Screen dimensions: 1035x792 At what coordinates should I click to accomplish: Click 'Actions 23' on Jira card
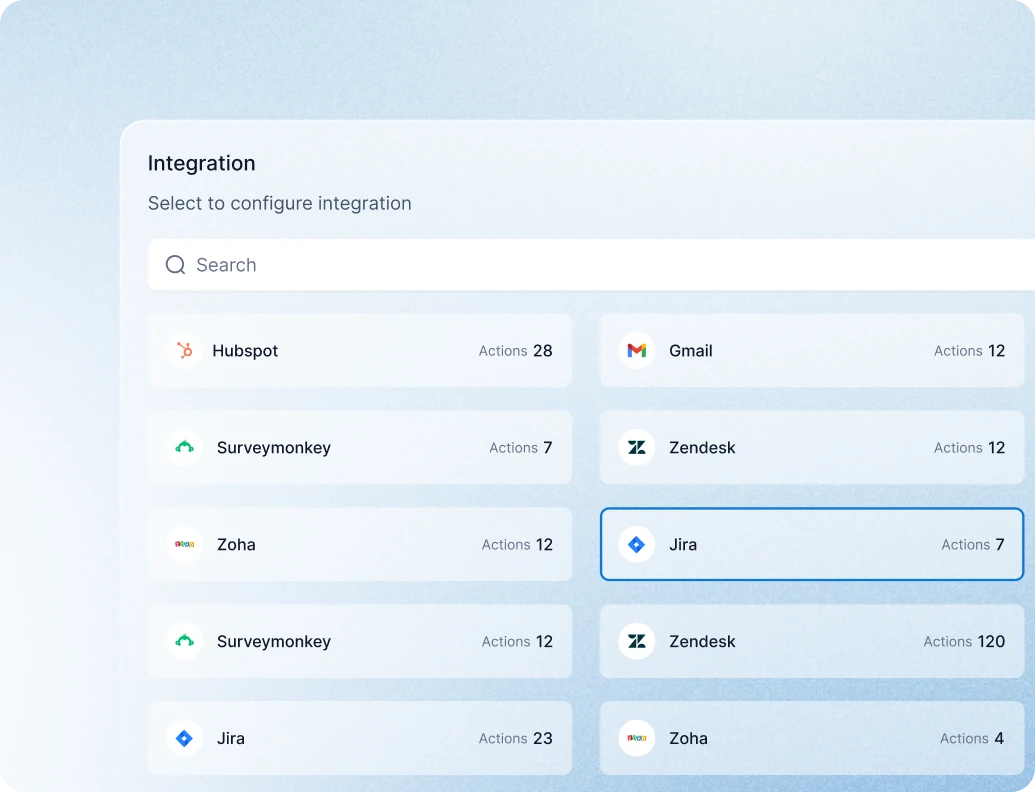pyautogui.click(x=516, y=738)
